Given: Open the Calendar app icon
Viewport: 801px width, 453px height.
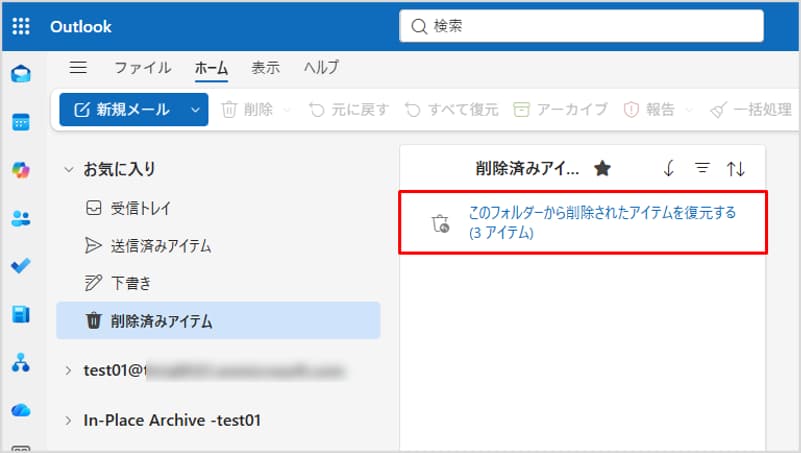Looking at the screenshot, I should pyautogui.click(x=21, y=123).
